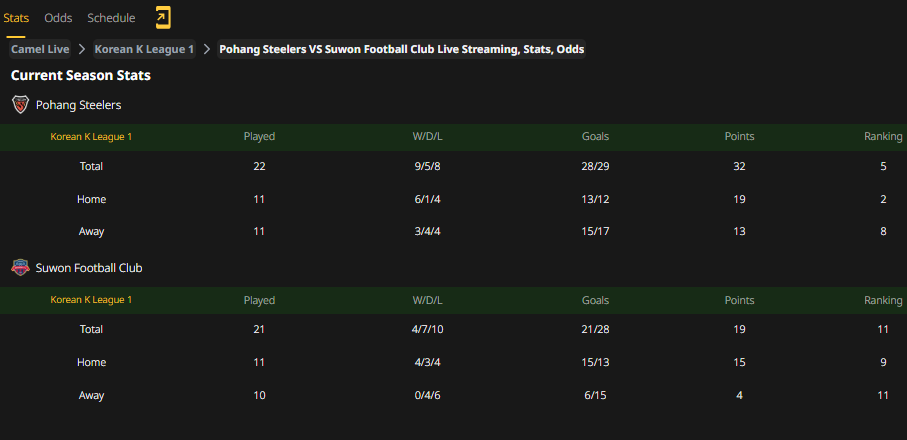This screenshot has width=907, height=440.
Task: Click the Pohang Steelers VS Suwon breadcrumb
Action: [401, 49]
